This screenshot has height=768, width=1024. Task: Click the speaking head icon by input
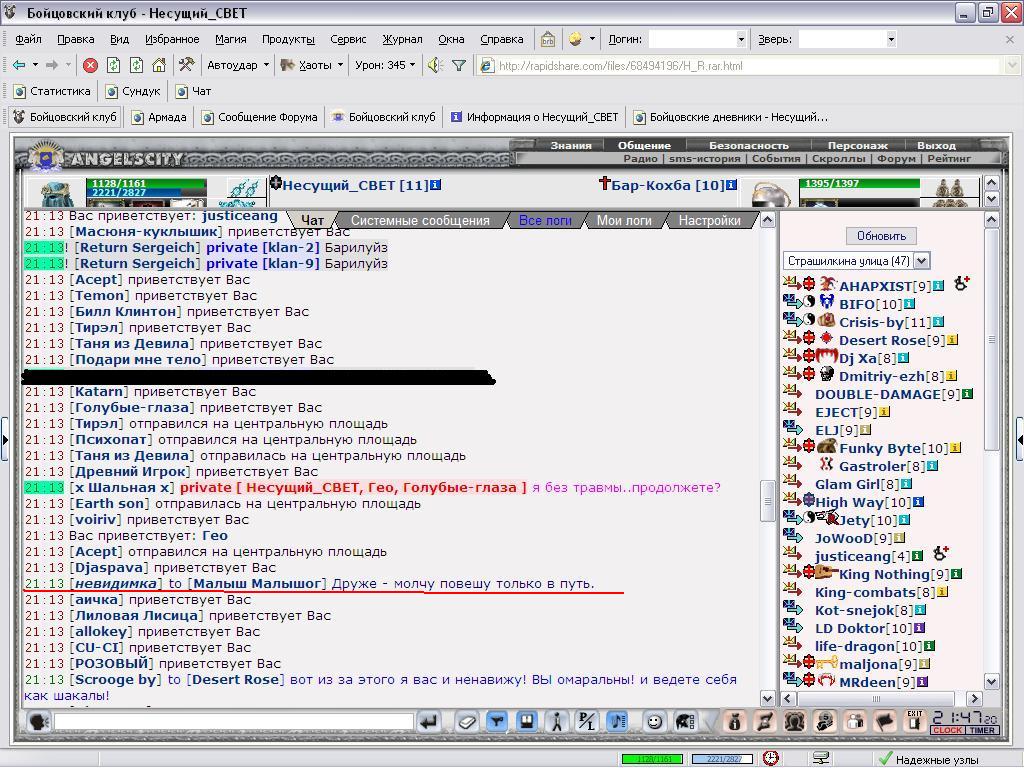(x=39, y=722)
